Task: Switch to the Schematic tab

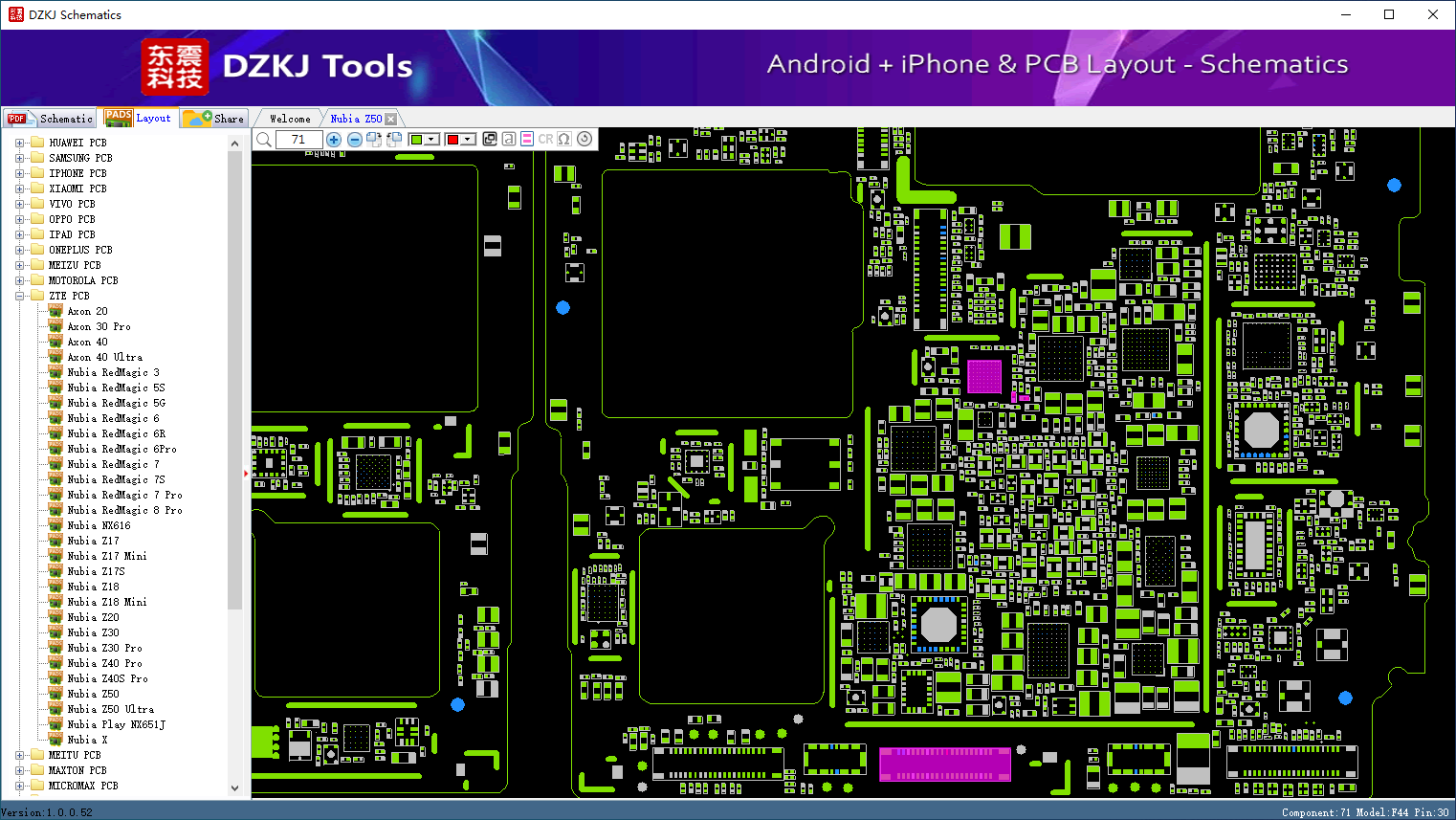Action: tap(50, 119)
